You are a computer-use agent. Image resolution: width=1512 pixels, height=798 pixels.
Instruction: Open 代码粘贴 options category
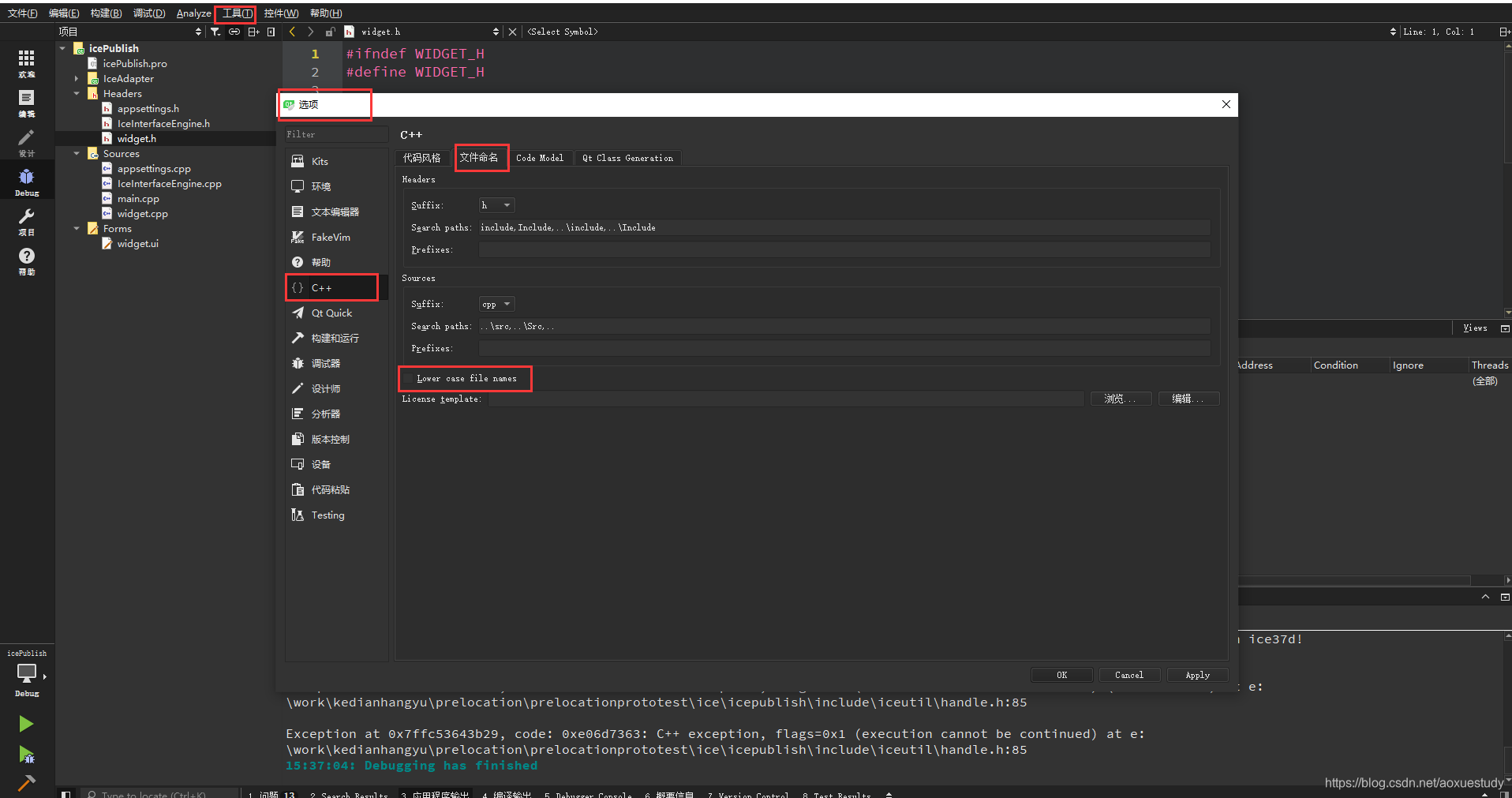[336, 489]
